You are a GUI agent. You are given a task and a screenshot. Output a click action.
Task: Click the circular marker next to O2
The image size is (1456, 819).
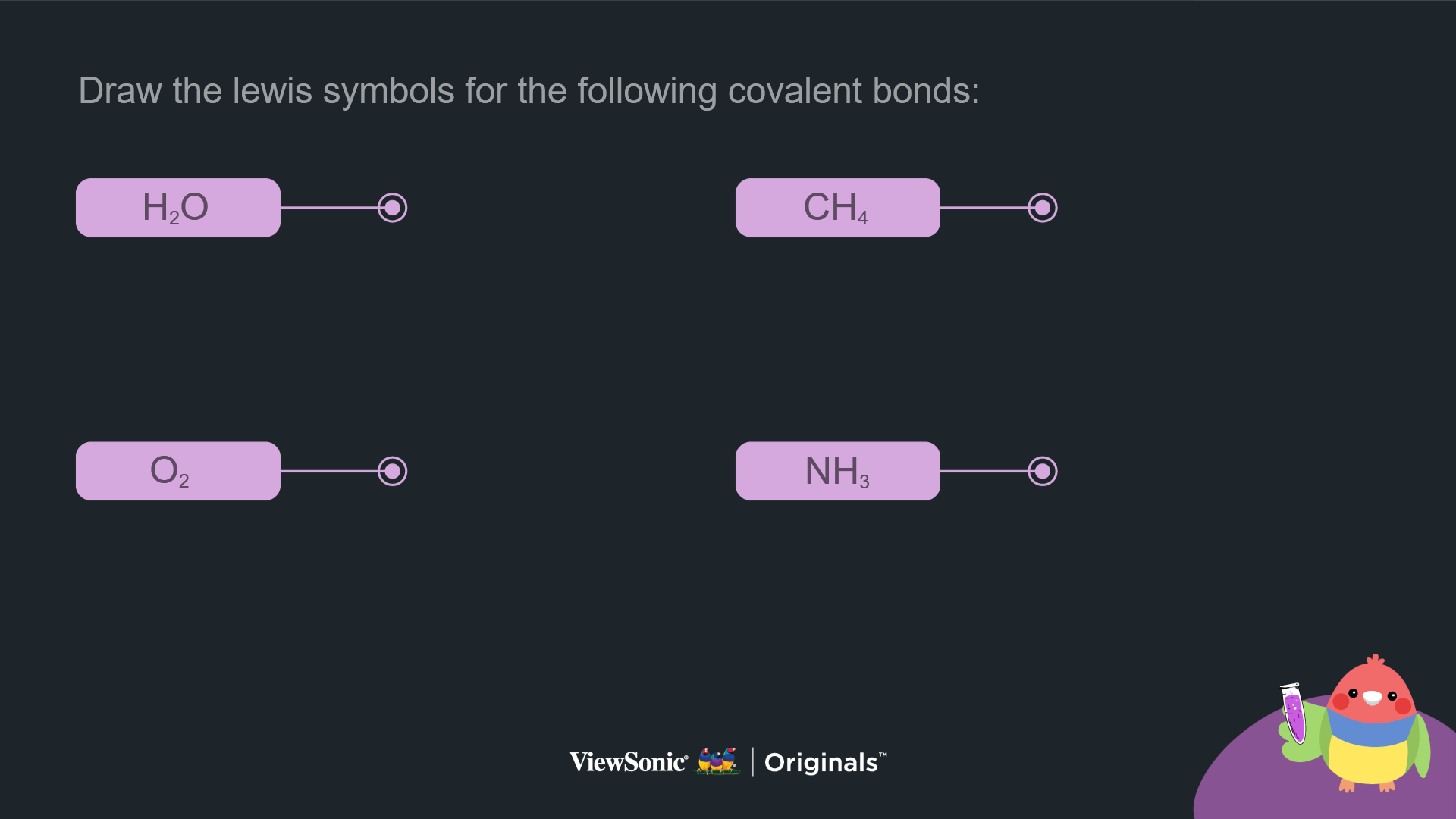pyautogui.click(x=392, y=471)
